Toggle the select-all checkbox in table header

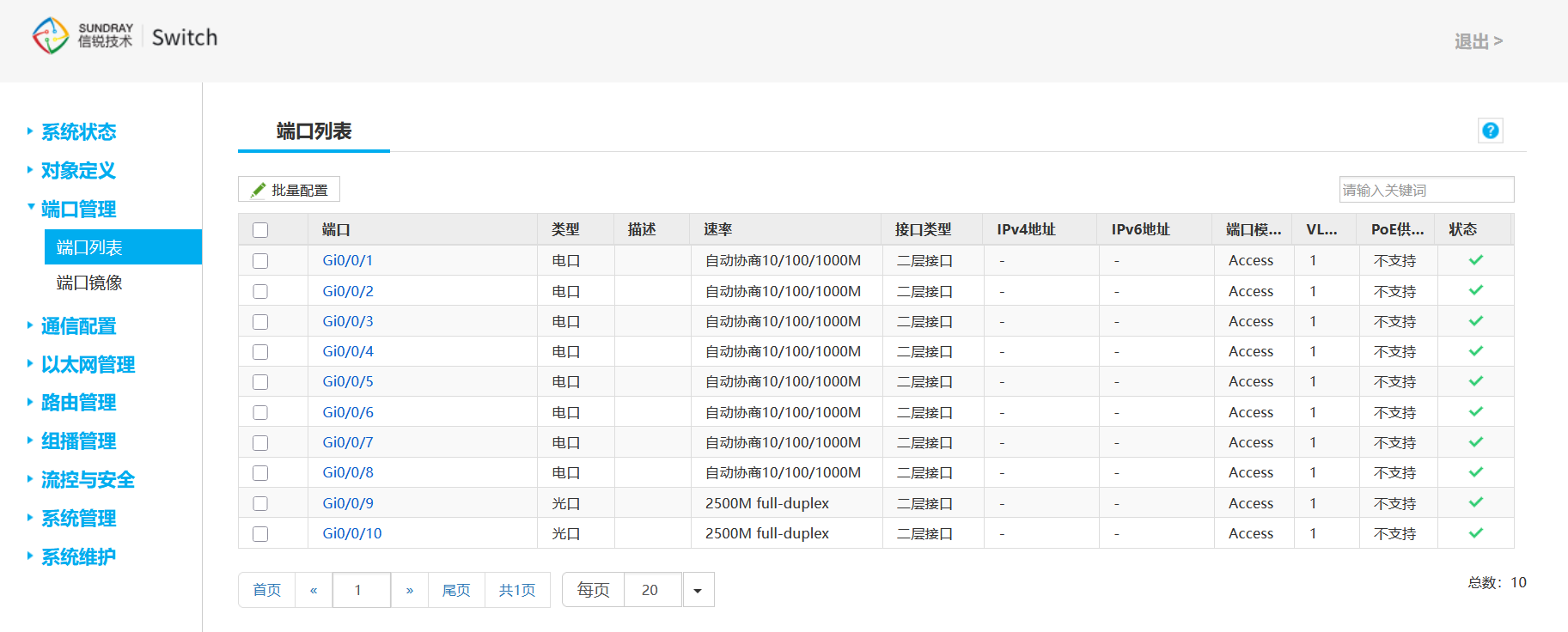pyautogui.click(x=260, y=230)
